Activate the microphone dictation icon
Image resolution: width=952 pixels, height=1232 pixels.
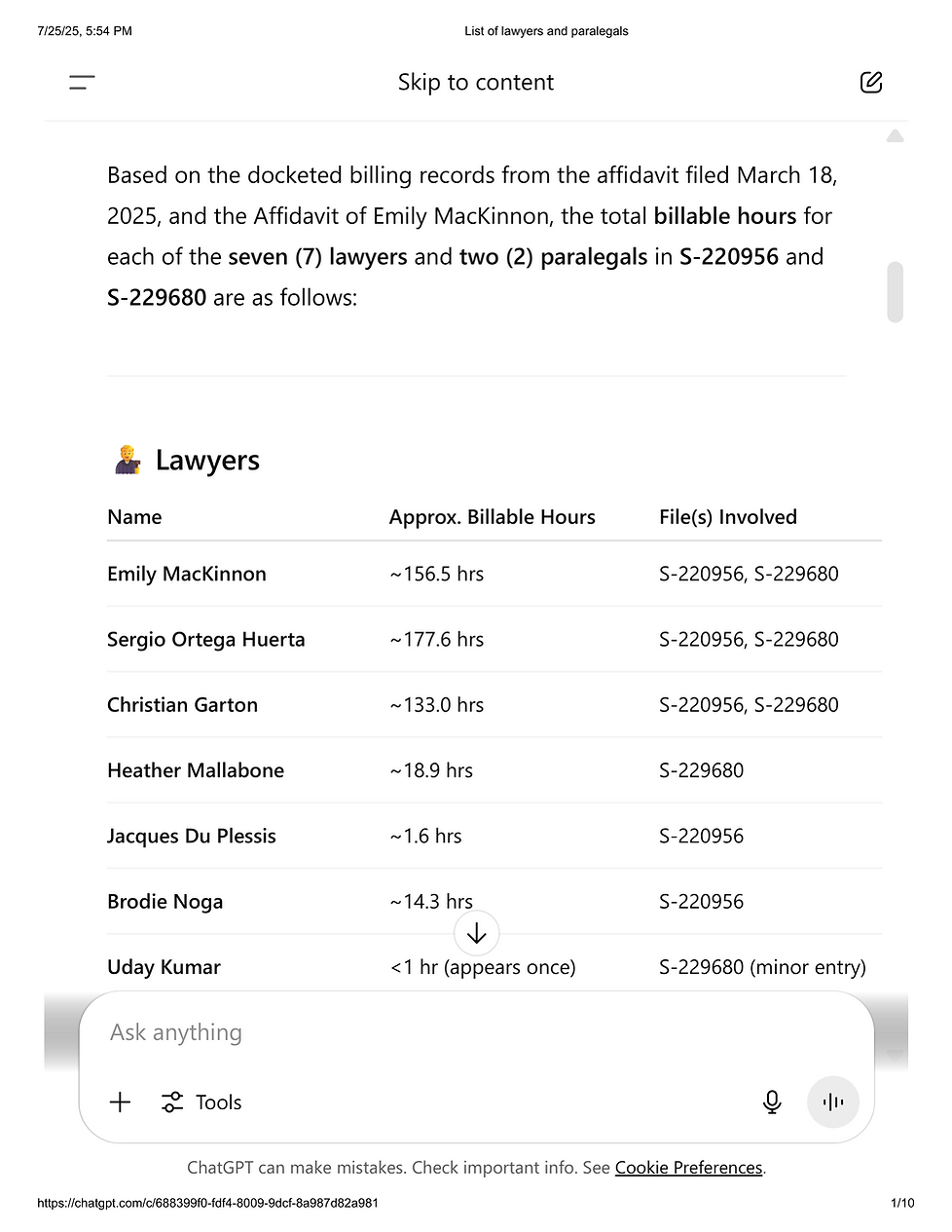772,1101
